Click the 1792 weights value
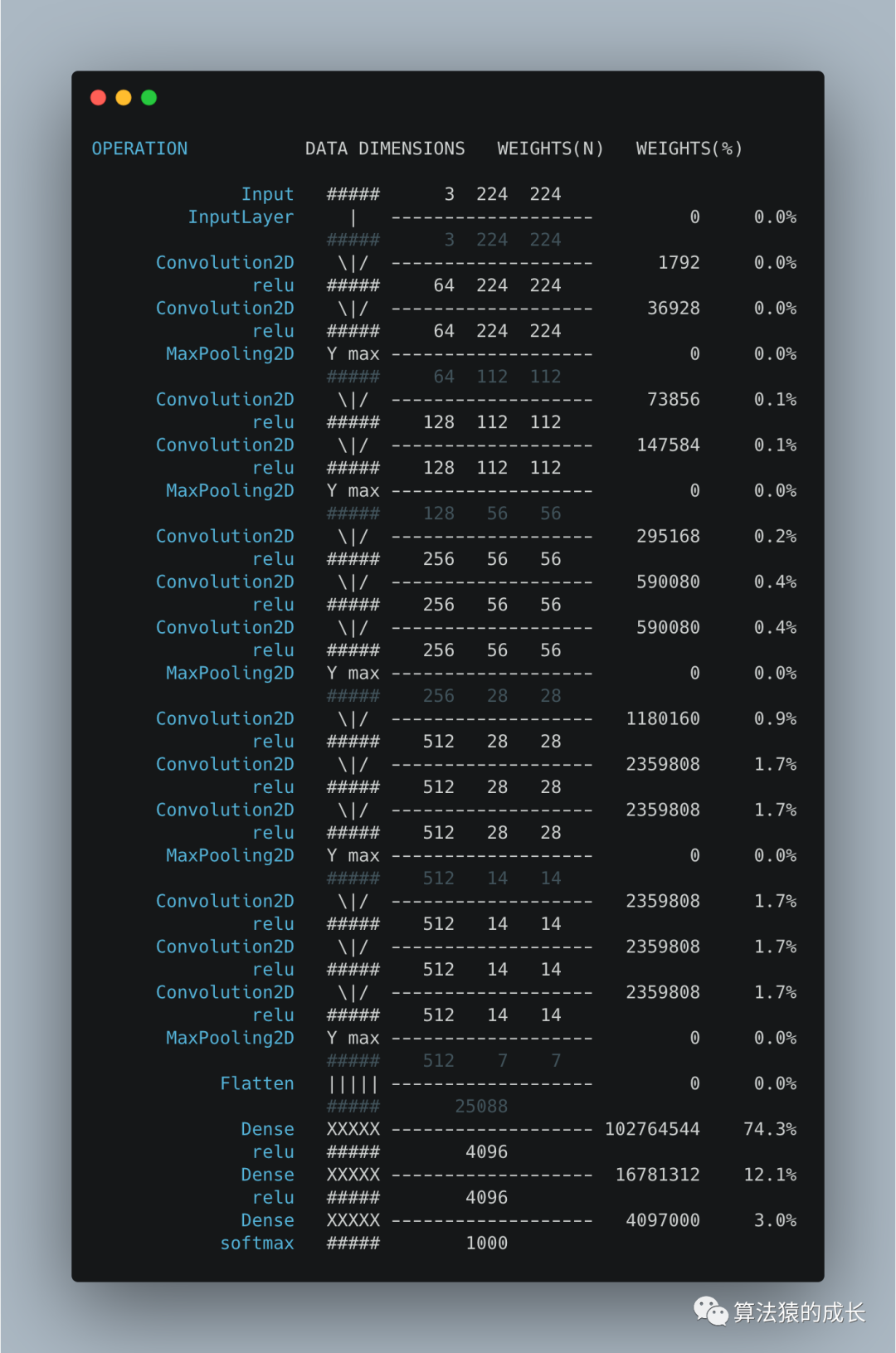This screenshot has height=1353, width=896. click(x=679, y=262)
